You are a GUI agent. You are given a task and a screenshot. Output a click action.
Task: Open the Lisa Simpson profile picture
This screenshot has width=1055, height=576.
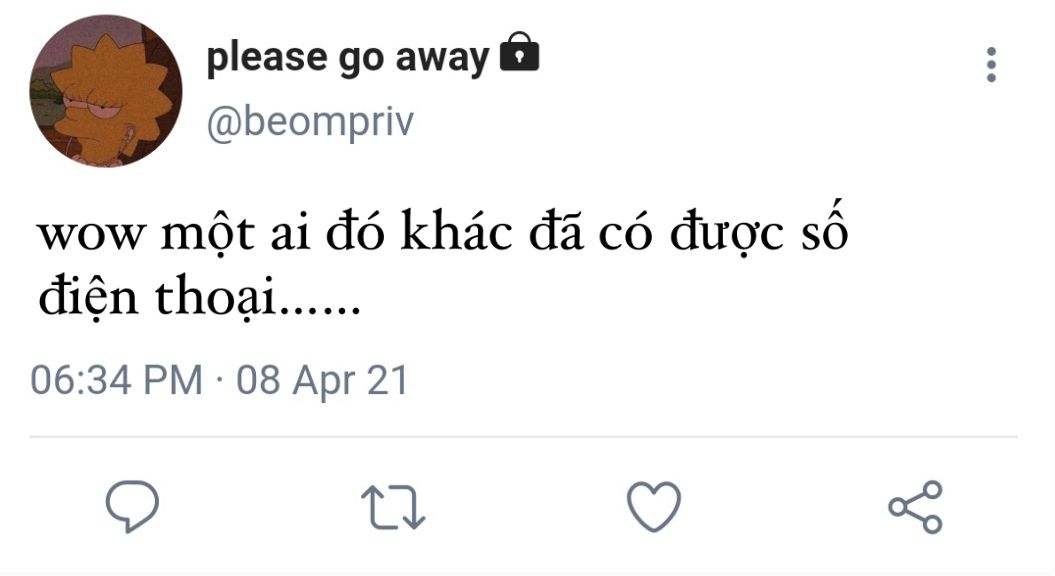coord(106,92)
